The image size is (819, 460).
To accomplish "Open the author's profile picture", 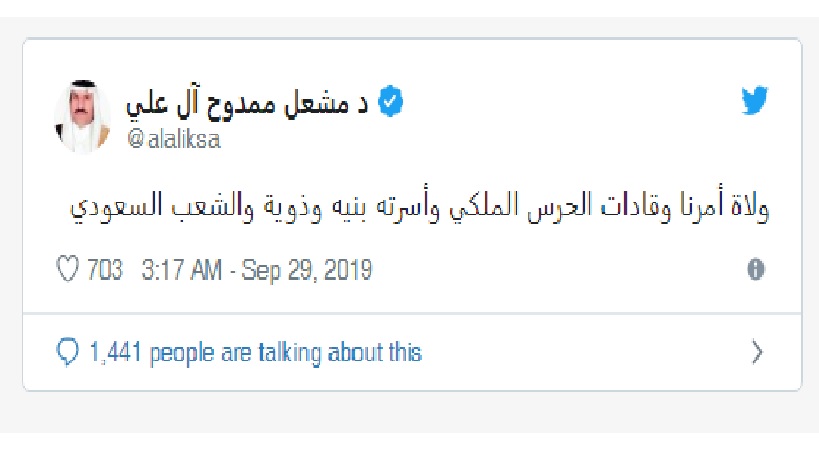I will coord(83,116).
